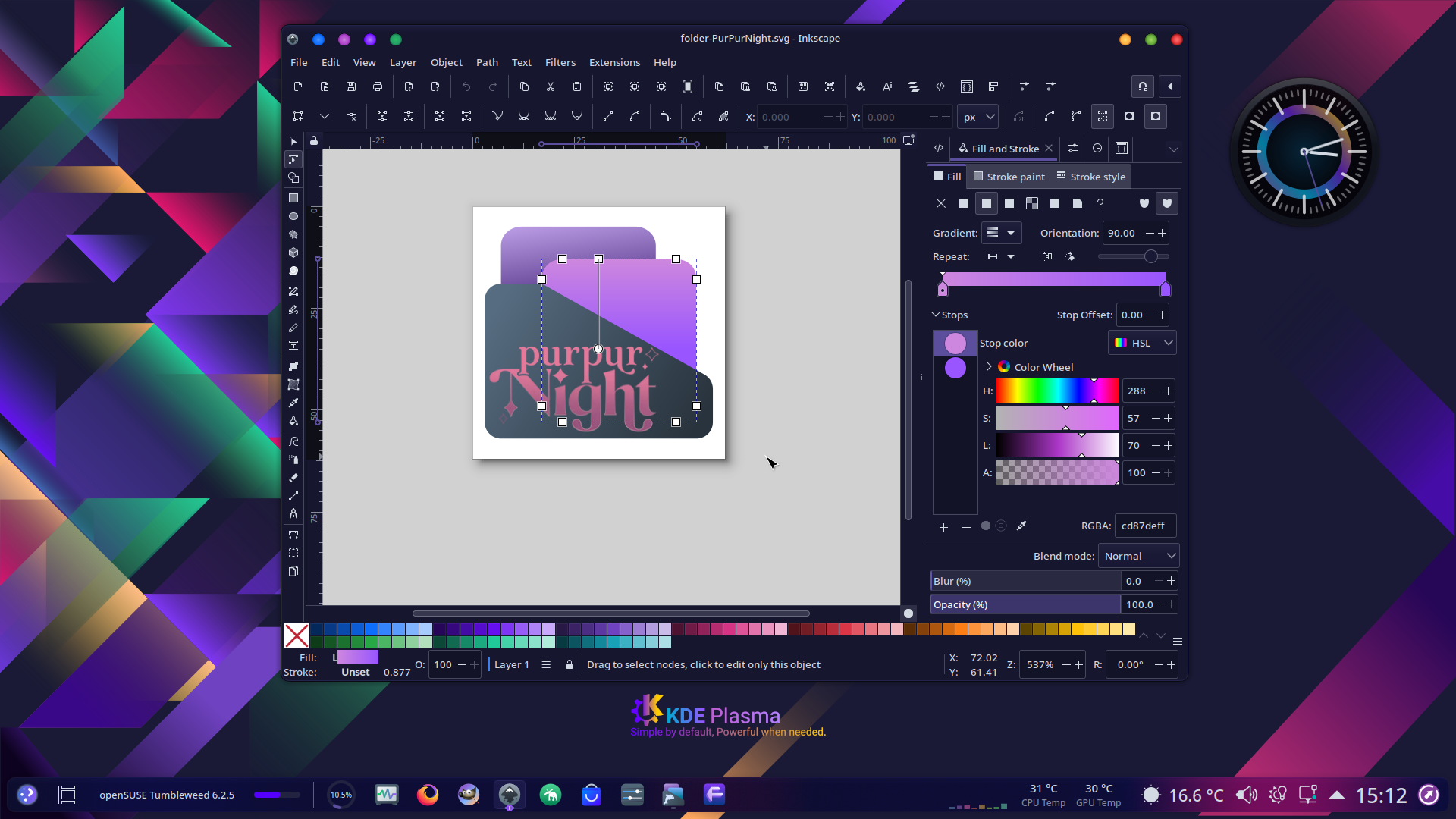Image resolution: width=1456 pixels, height=819 pixels.
Task: Click the Insert new nodes icon
Action: coord(298,116)
